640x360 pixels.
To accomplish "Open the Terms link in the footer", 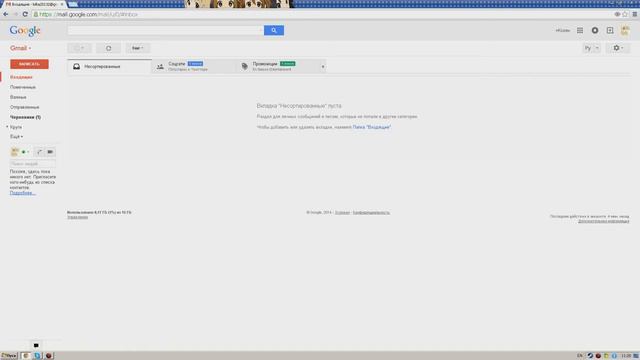I will pyautogui.click(x=342, y=213).
